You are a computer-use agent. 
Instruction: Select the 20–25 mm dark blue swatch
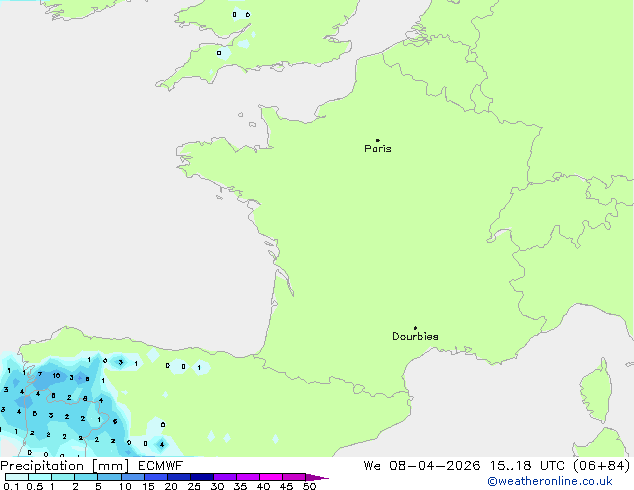click(178, 477)
